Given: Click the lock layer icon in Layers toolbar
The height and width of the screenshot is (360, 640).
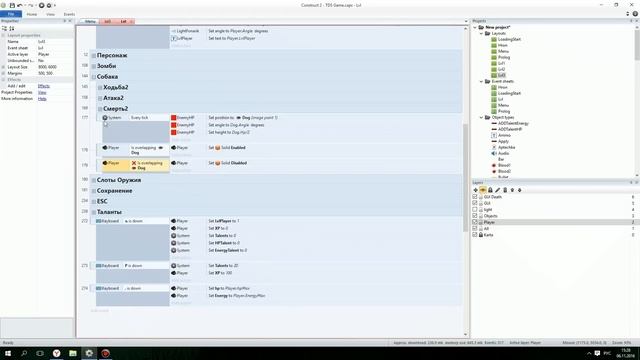Looking at the screenshot, I should 490,190.
